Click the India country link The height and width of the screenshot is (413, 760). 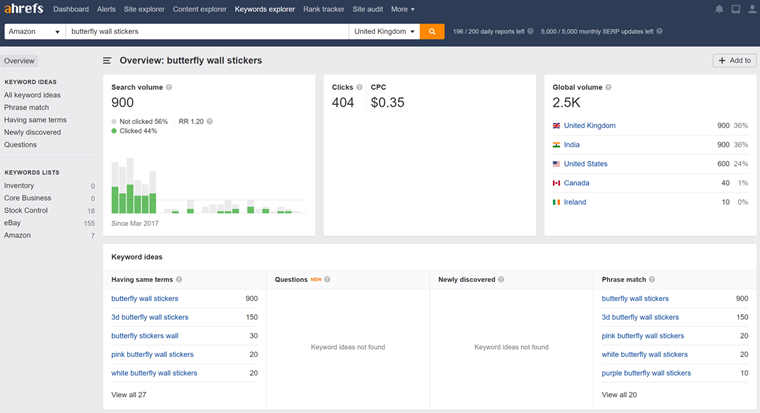[571, 144]
